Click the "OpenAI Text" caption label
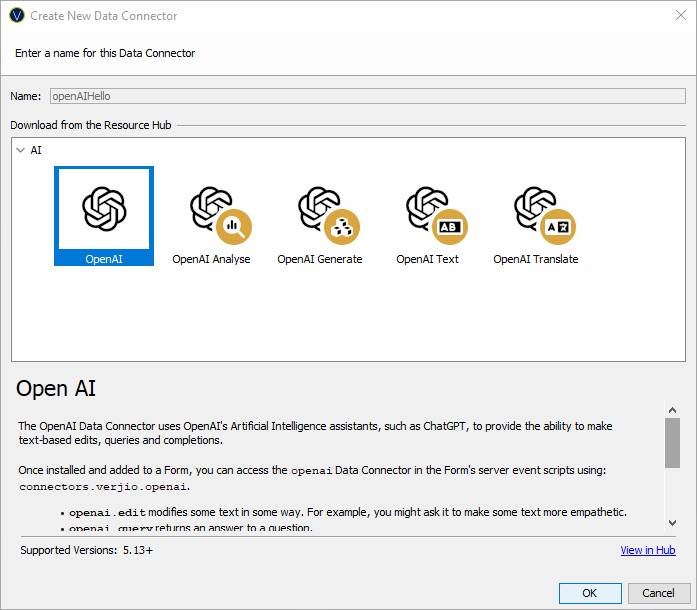The width and height of the screenshot is (697, 610). click(x=427, y=259)
